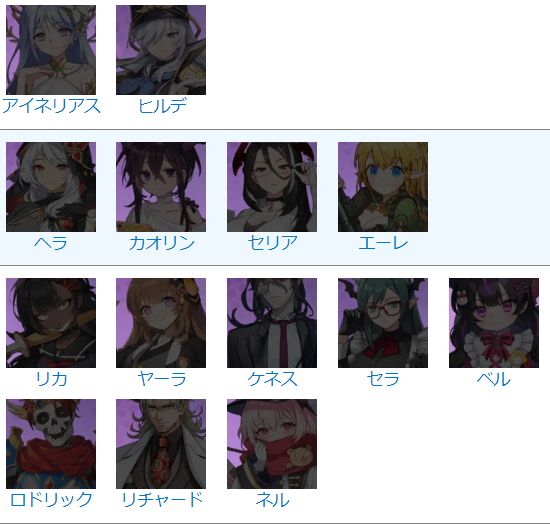Select the ヒルデ character portrait
This screenshot has height=524, width=550.
[x=161, y=50]
